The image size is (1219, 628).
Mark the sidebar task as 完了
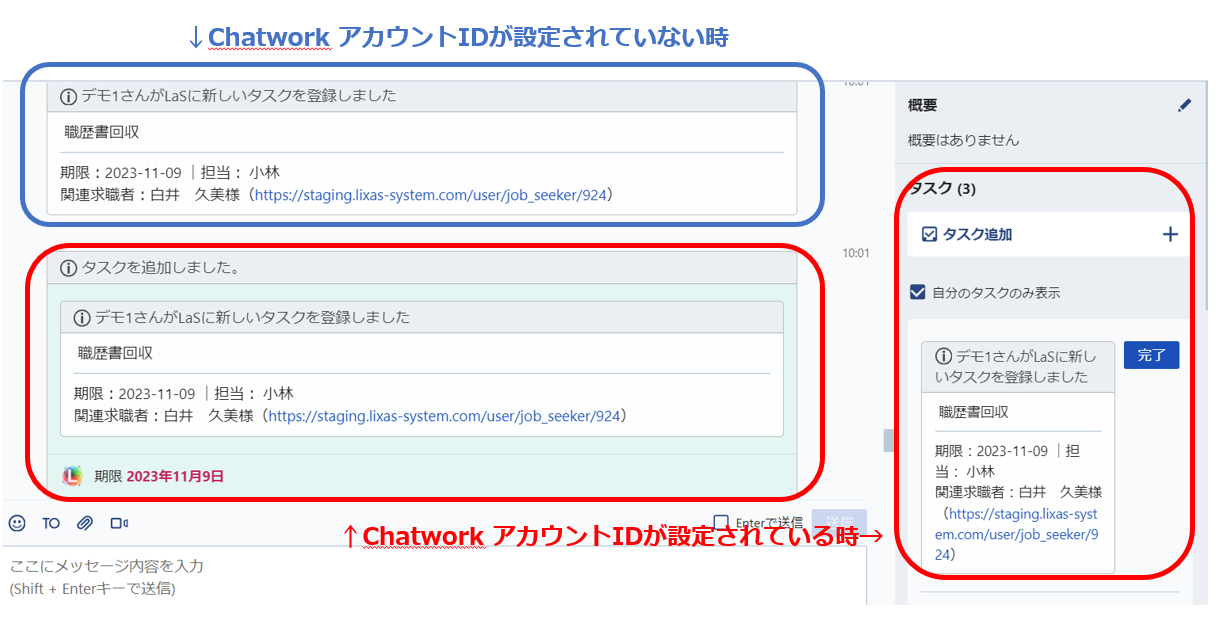pyautogui.click(x=1152, y=355)
